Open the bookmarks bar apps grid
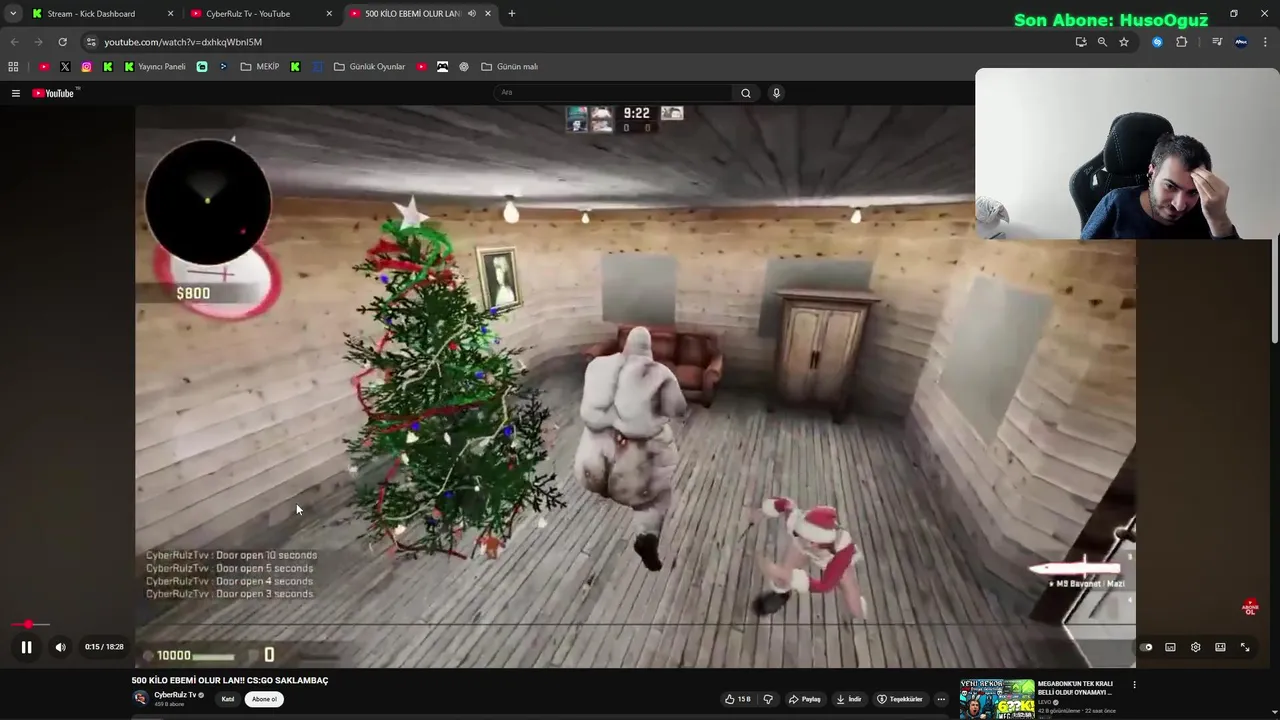The width and height of the screenshot is (1280, 720). pos(13,67)
